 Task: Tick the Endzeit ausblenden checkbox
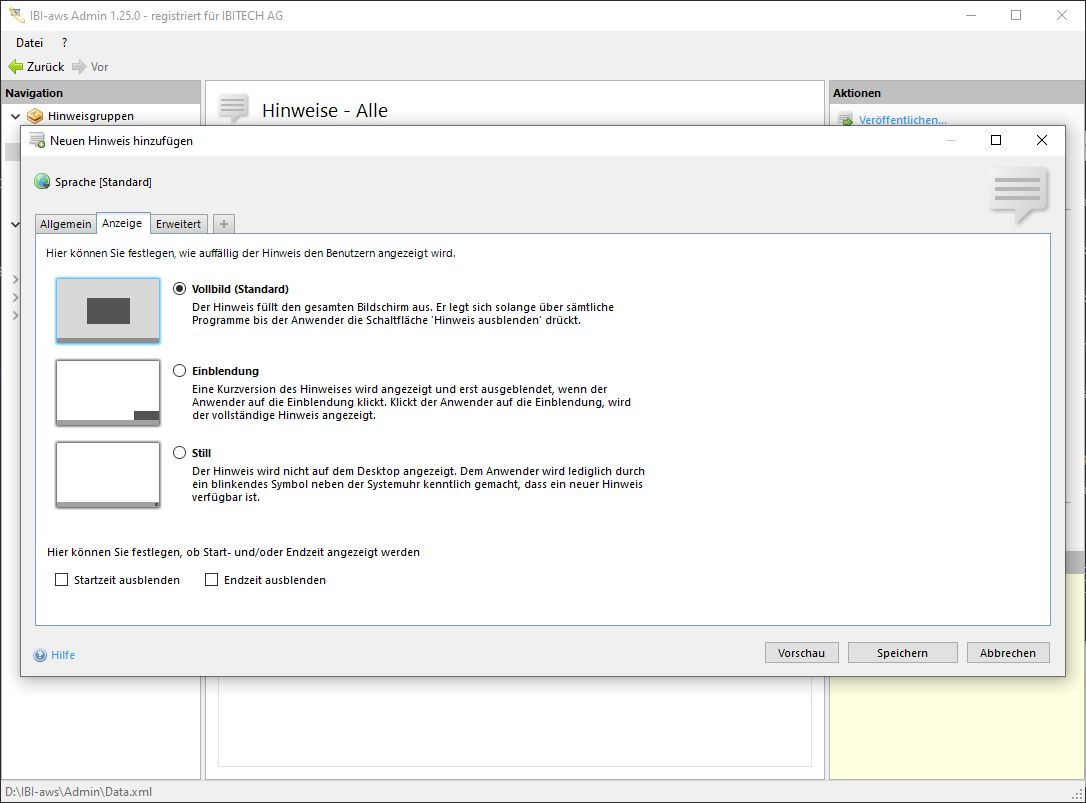coord(212,580)
